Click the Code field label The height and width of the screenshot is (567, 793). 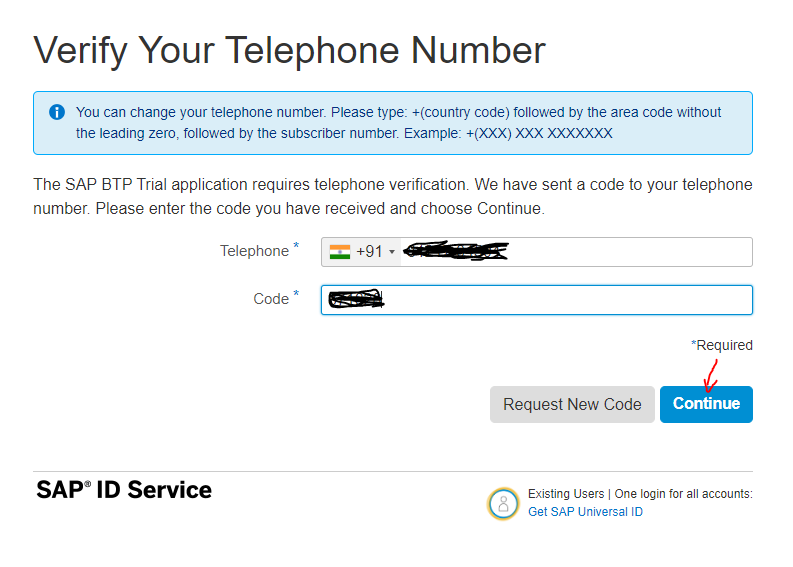pos(271,299)
